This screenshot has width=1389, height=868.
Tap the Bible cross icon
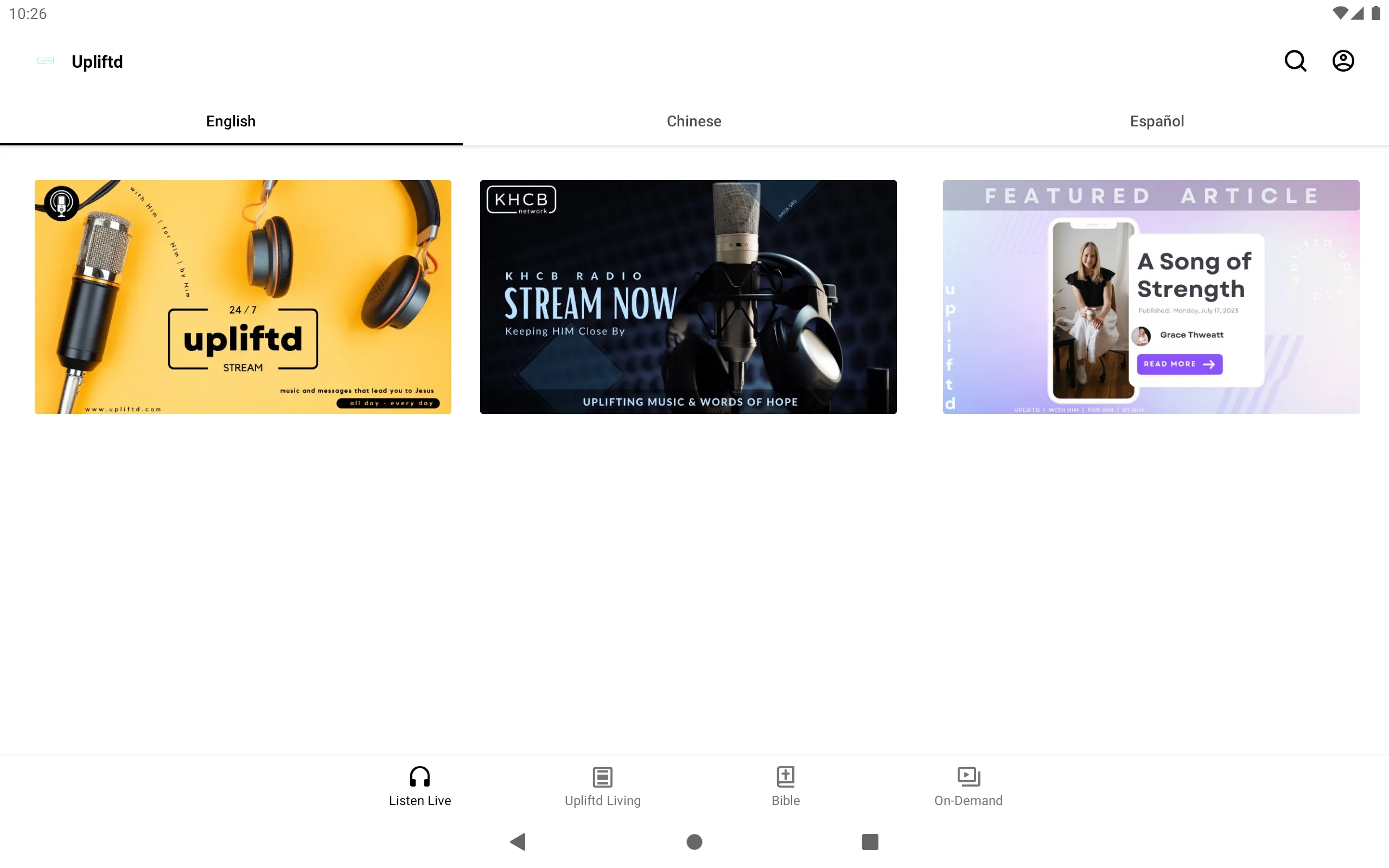coord(786,775)
